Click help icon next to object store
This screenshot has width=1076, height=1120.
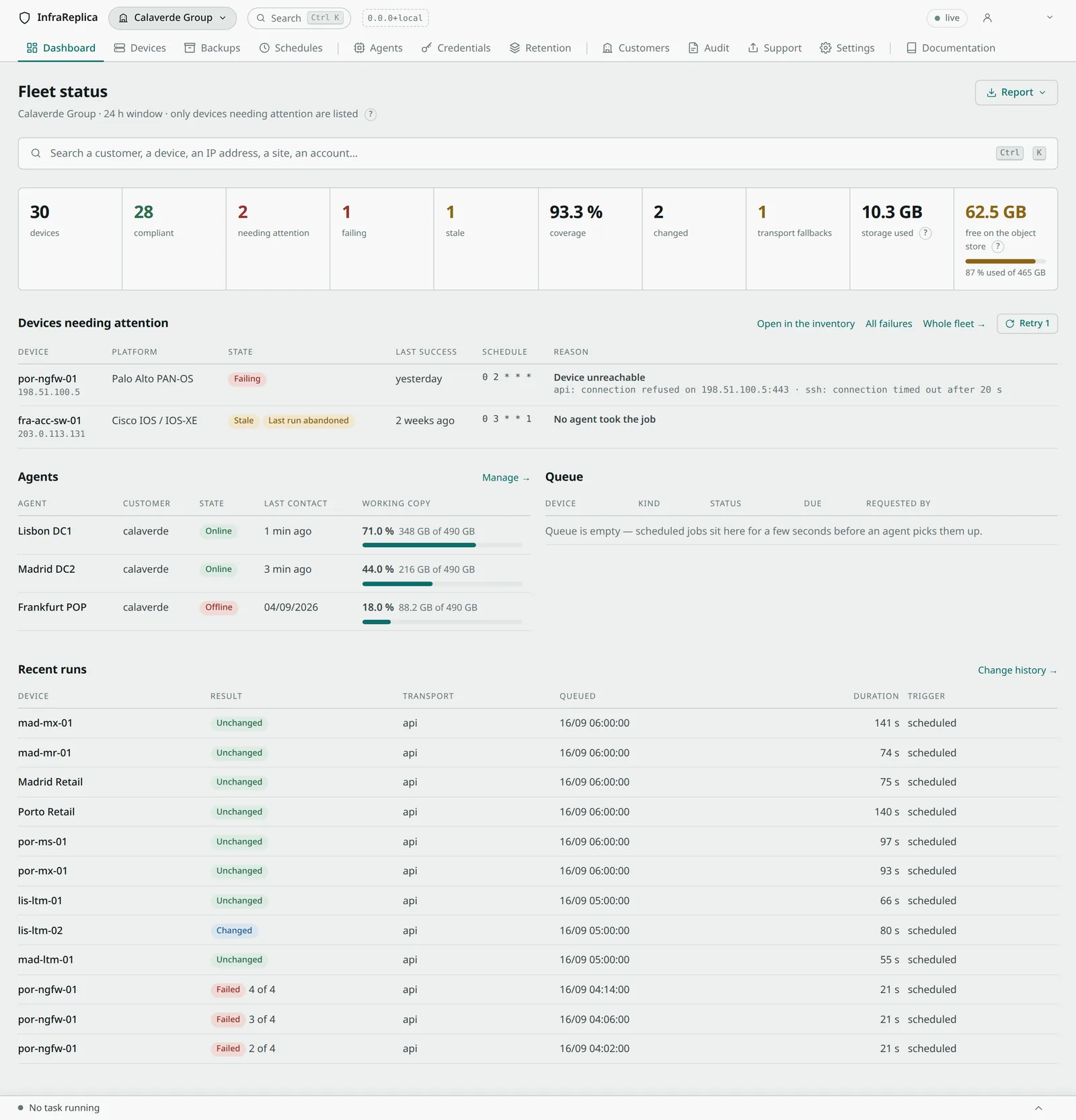[998, 247]
